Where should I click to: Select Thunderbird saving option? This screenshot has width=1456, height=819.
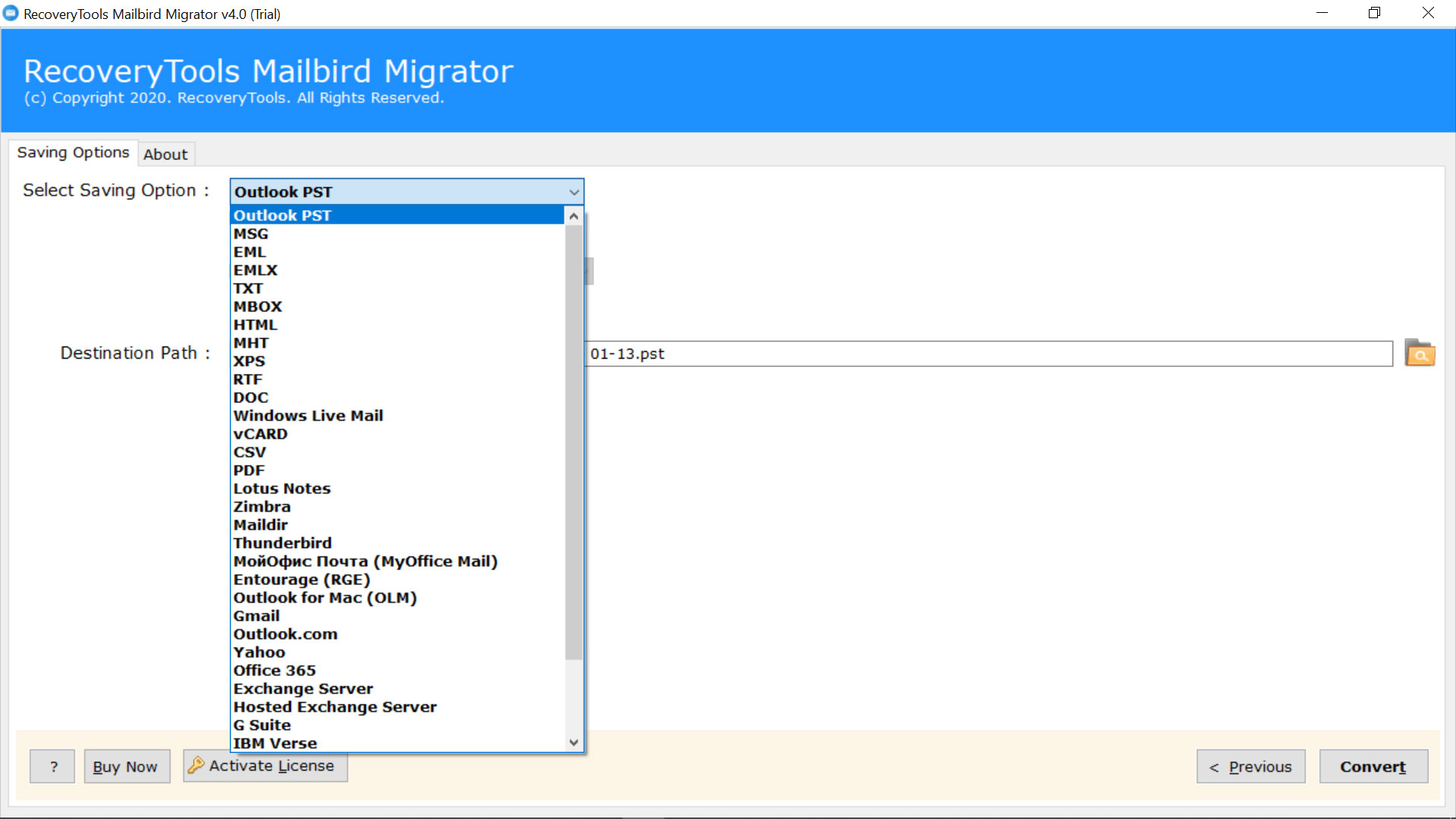[397, 543]
